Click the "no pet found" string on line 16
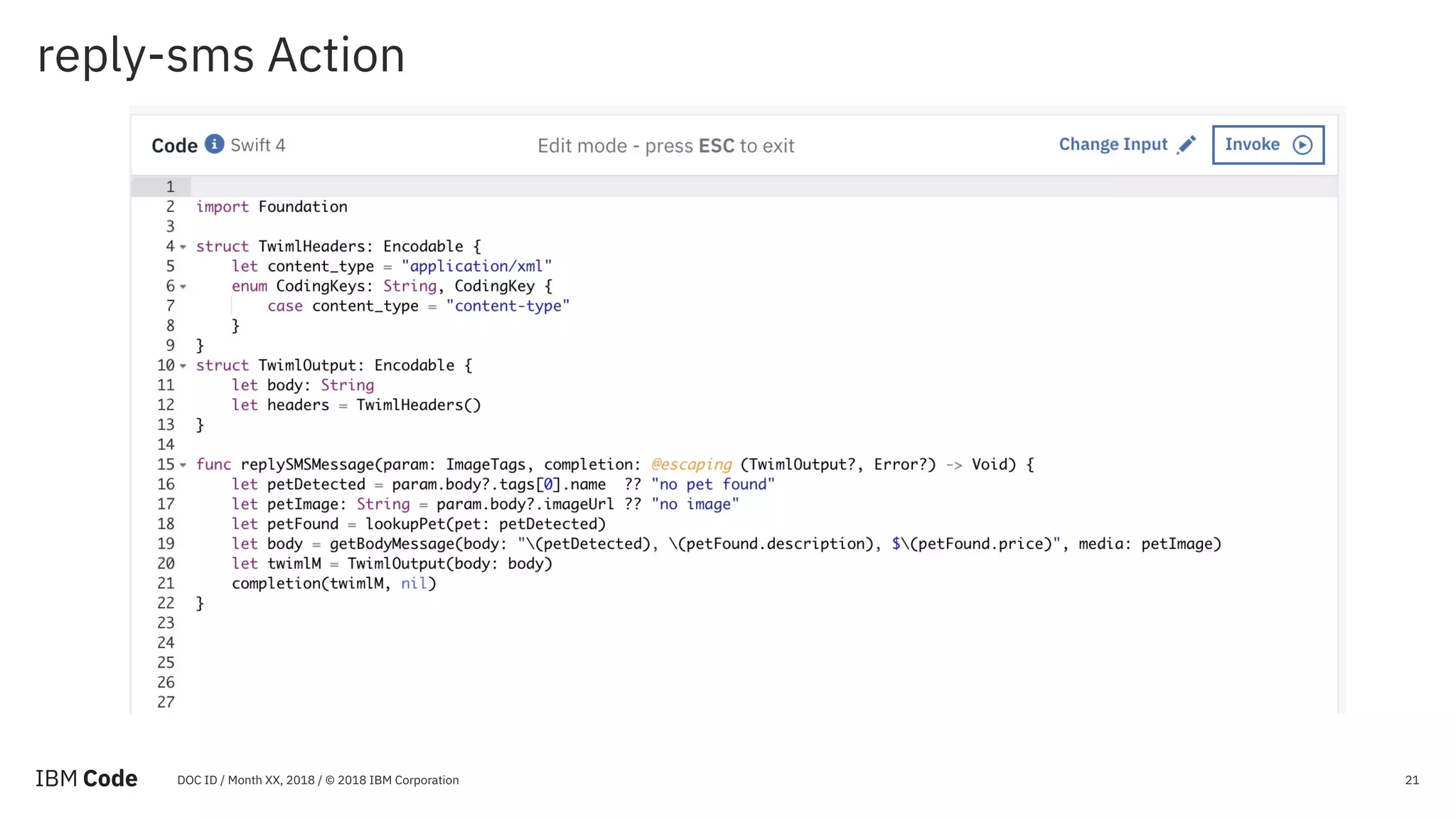Image resolution: width=1456 pixels, height=819 pixels. 712,485
